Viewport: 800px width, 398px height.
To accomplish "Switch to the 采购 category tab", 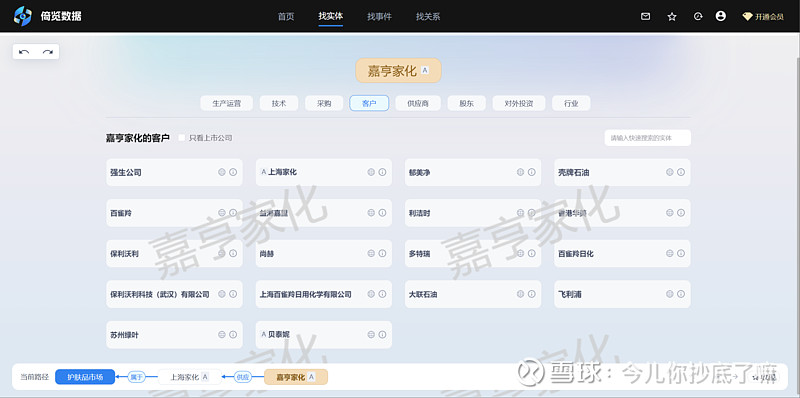I will (x=324, y=103).
